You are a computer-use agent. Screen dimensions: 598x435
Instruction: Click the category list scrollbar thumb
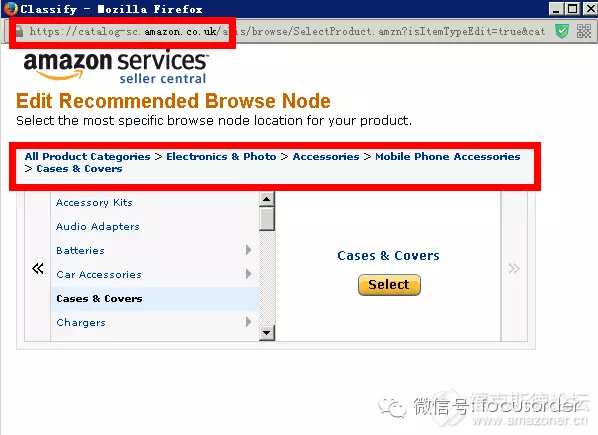tap(267, 219)
